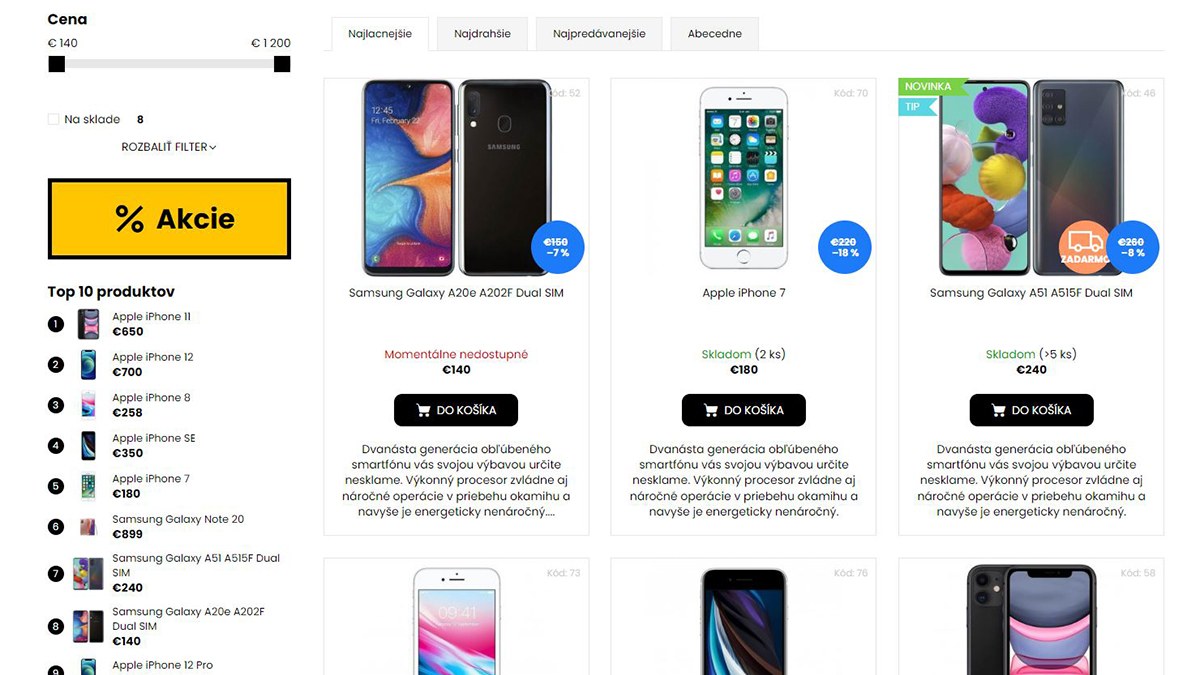Enable the Na sklade checkbox
Viewport: 1200px width, 675px height.
point(54,119)
